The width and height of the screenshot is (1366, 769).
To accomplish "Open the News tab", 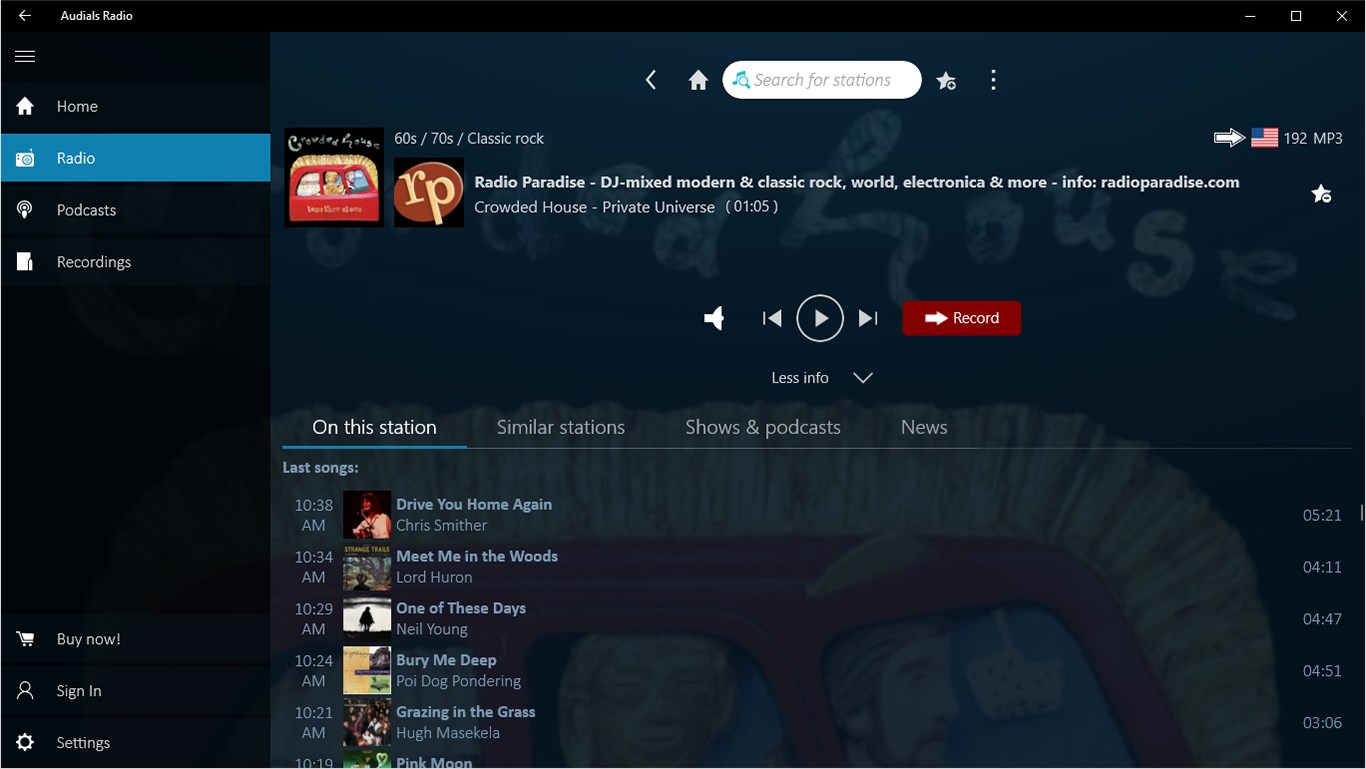I will tap(924, 427).
